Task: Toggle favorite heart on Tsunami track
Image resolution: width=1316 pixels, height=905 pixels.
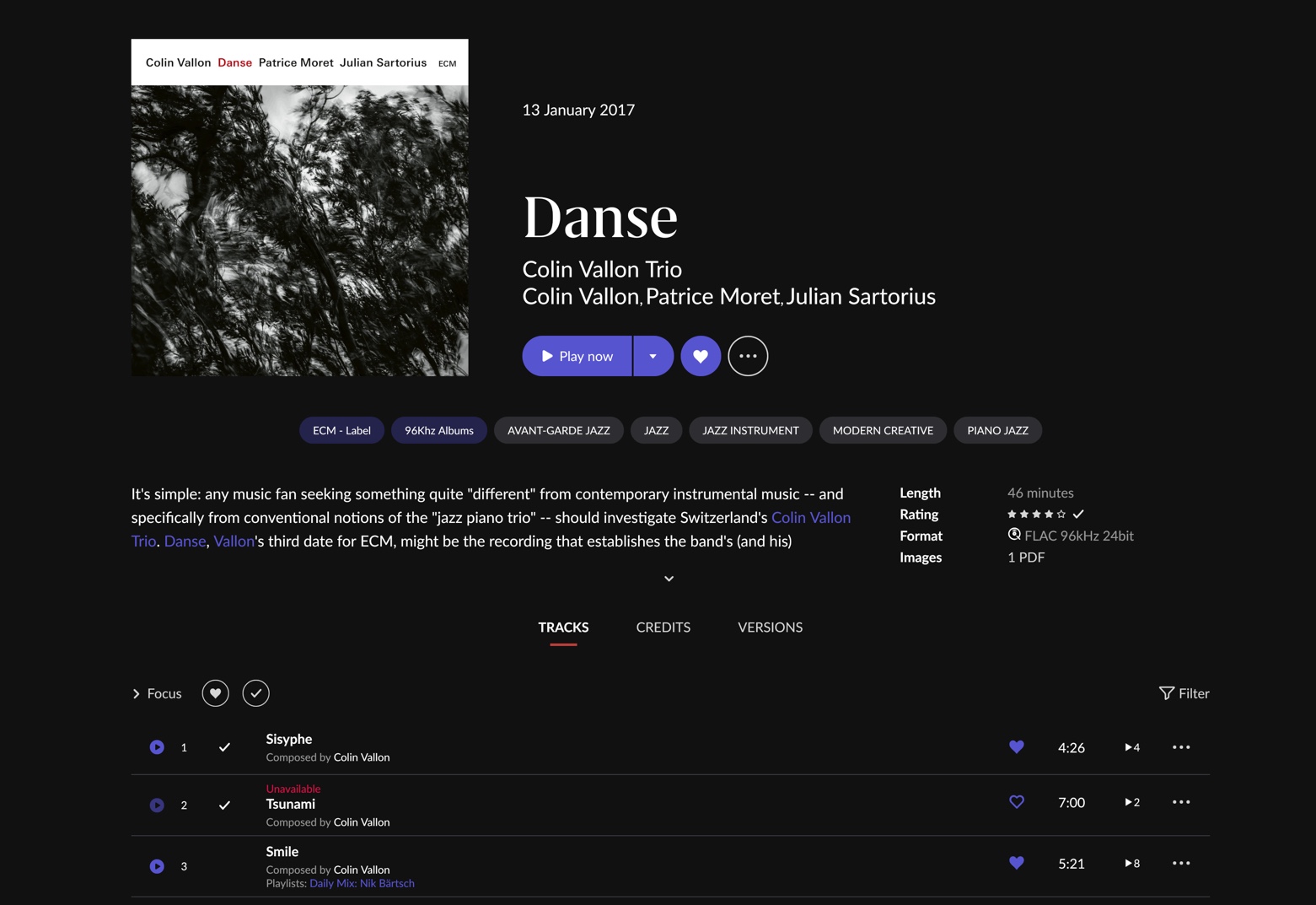Action: [x=1016, y=802]
